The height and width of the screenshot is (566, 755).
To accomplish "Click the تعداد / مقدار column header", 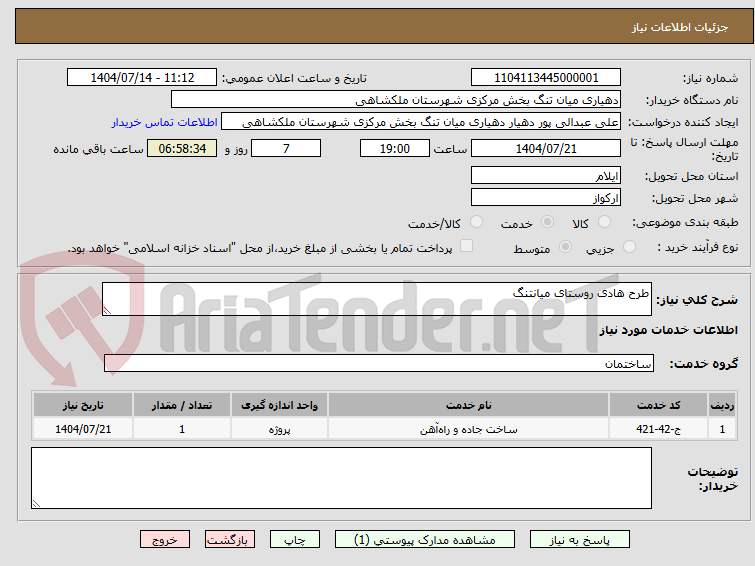I will 182,405.
